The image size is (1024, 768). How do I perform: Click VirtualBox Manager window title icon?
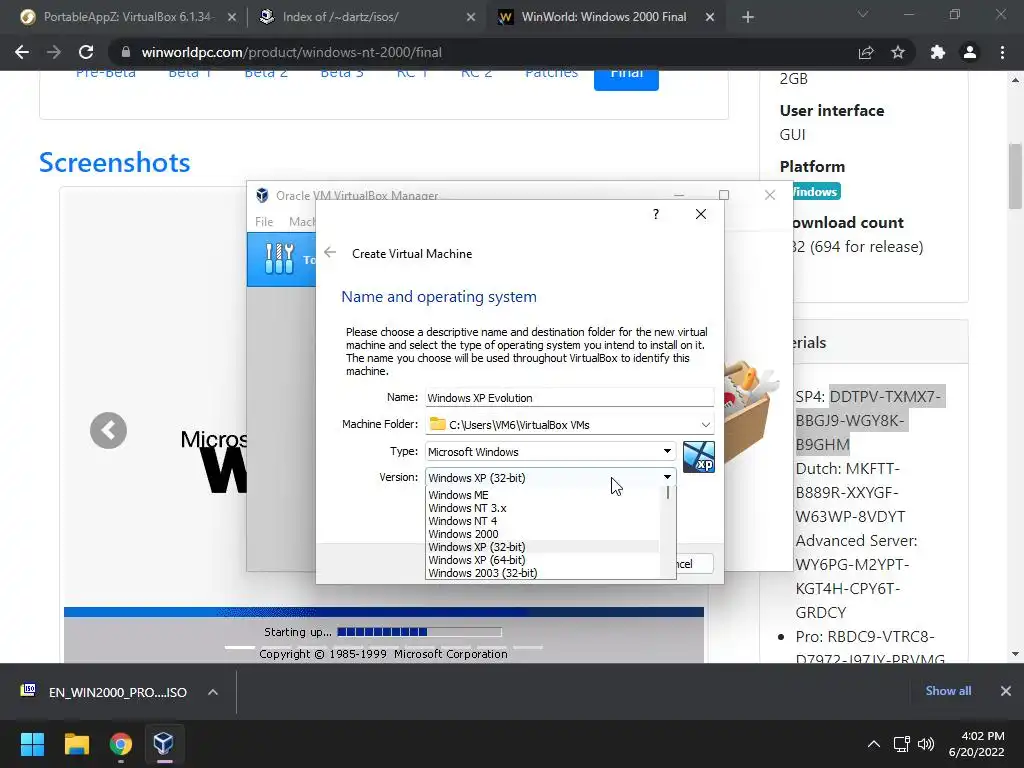click(x=262, y=195)
